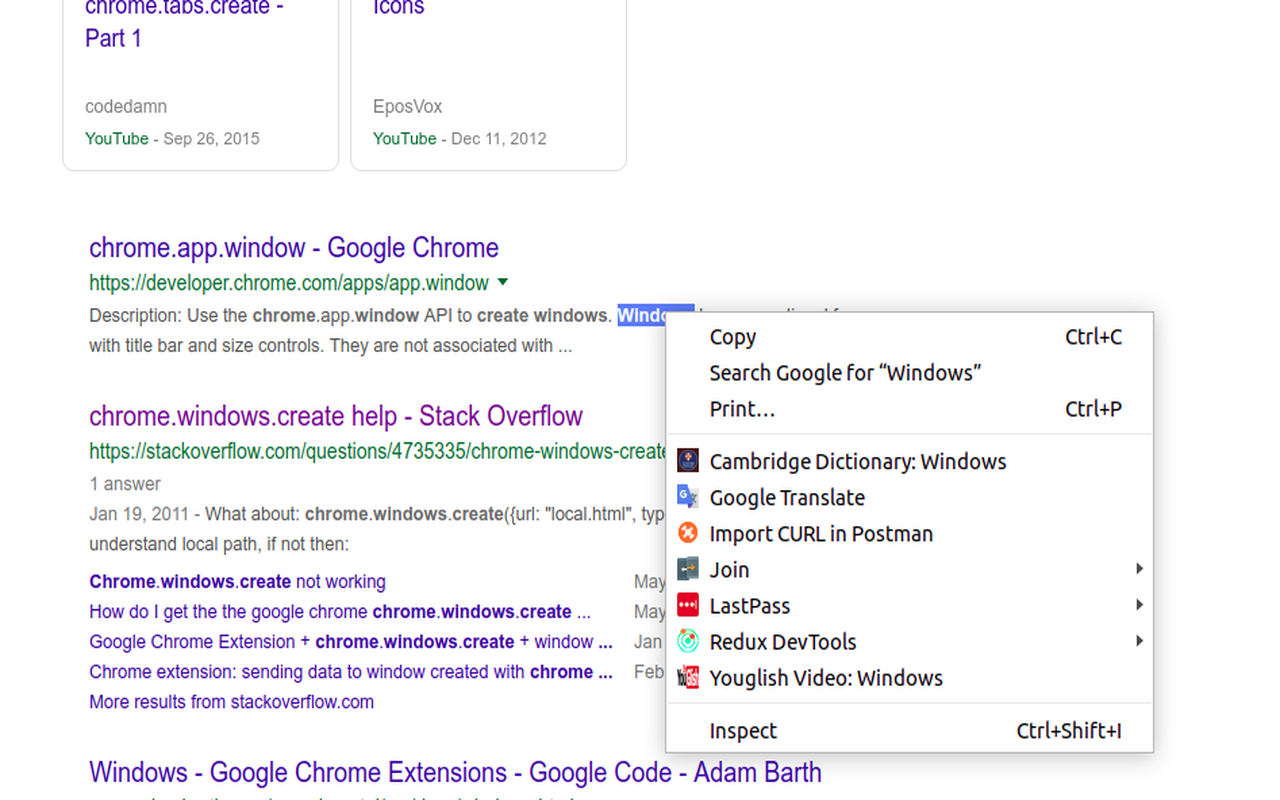Image resolution: width=1280 pixels, height=800 pixels.
Task: Click the EposVox channel name
Action: [407, 107]
